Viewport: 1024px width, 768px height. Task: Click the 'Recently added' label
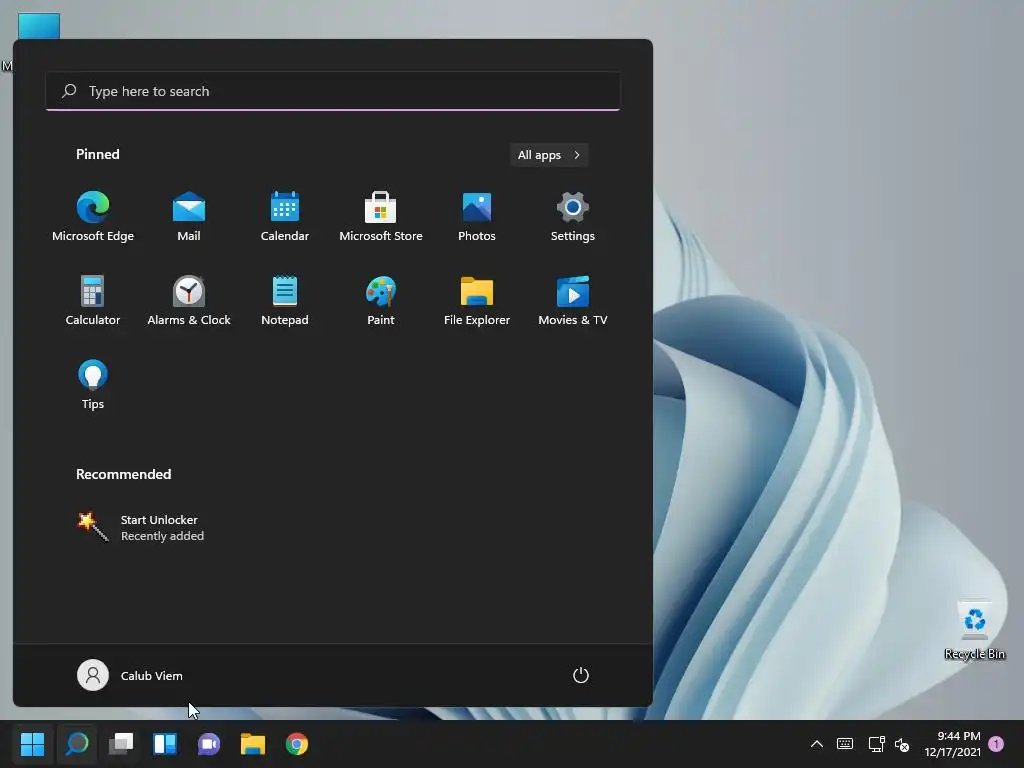(x=162, y=536)
